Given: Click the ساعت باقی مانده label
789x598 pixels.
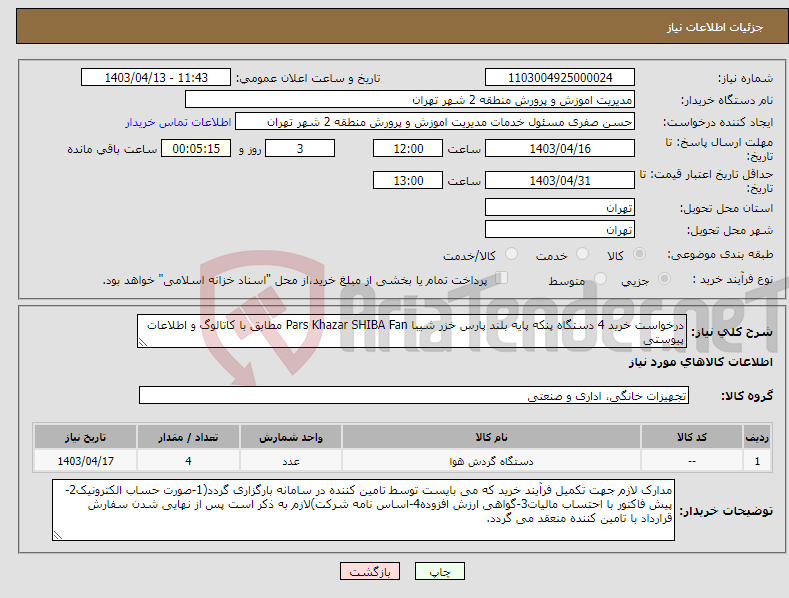Looking at the screenshot, I should 112,149.
